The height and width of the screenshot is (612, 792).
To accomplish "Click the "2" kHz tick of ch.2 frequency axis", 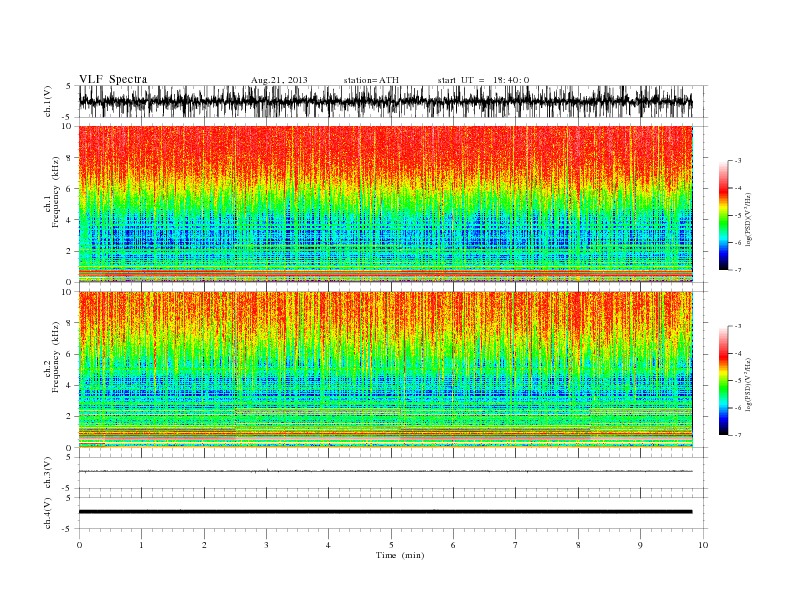I will point(69,417).
